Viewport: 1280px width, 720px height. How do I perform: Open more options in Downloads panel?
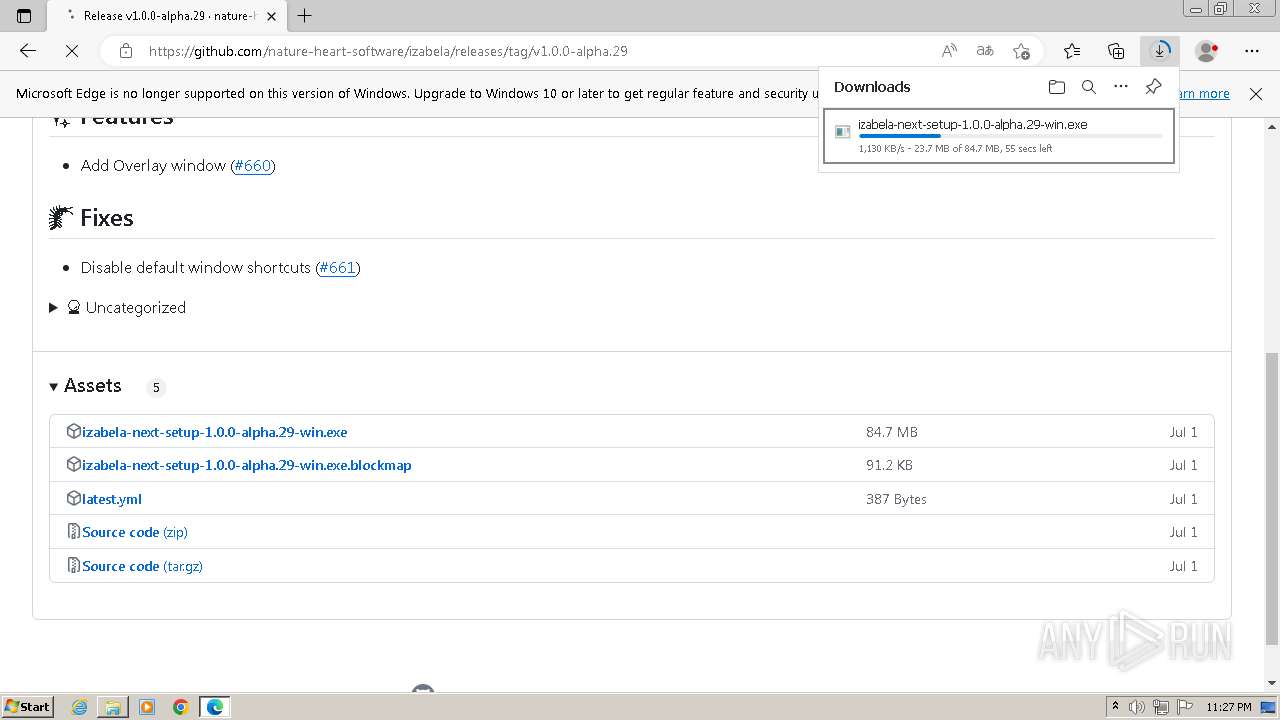pyautogui.click(x=1121, y=87)
